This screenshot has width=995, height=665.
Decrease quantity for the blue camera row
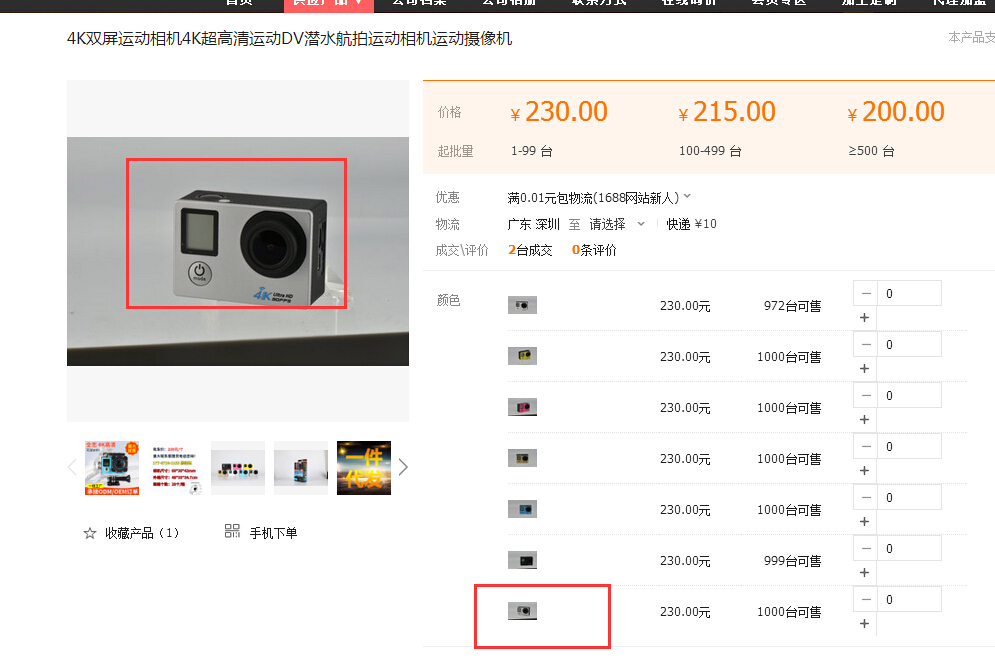[x=866, y=497]
